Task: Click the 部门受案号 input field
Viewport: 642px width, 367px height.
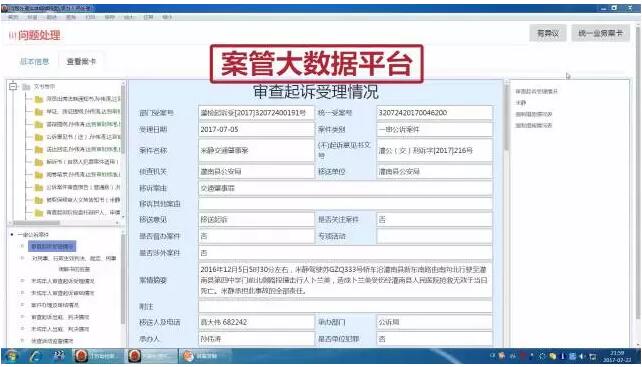Action: [x=256, y=113]
